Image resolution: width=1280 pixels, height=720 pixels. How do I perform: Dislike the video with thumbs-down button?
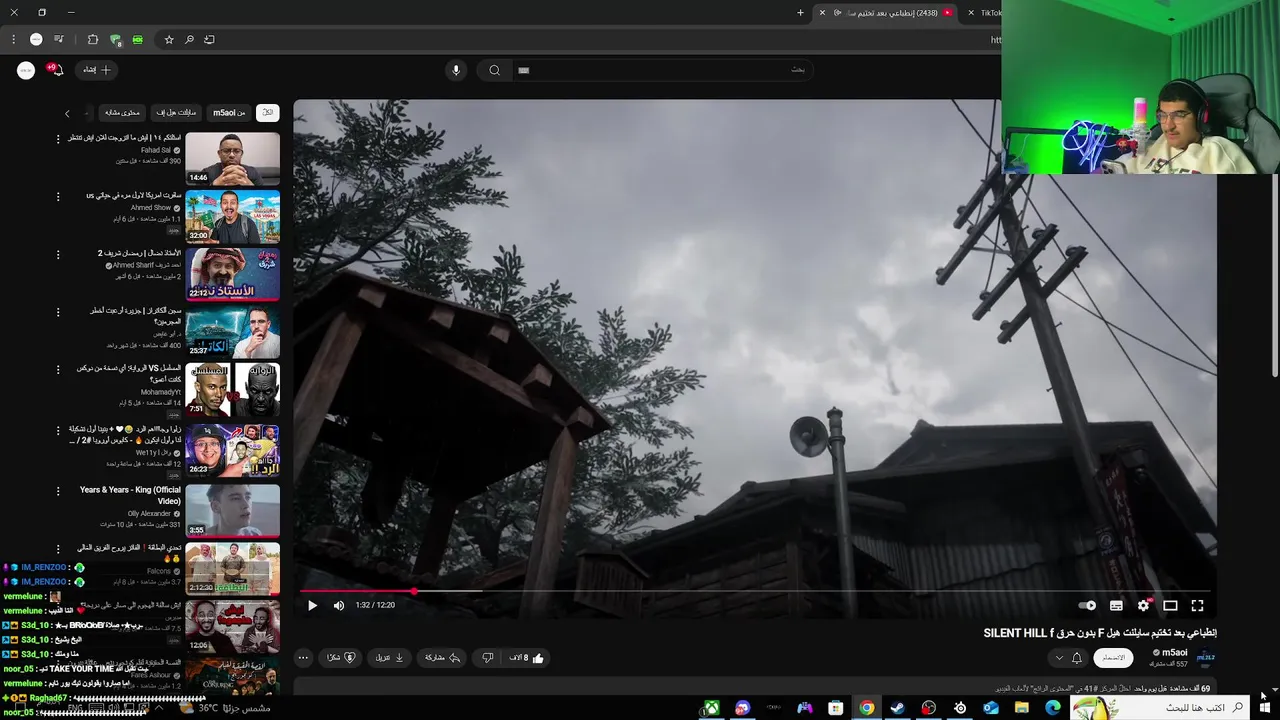tap(488, 658)
